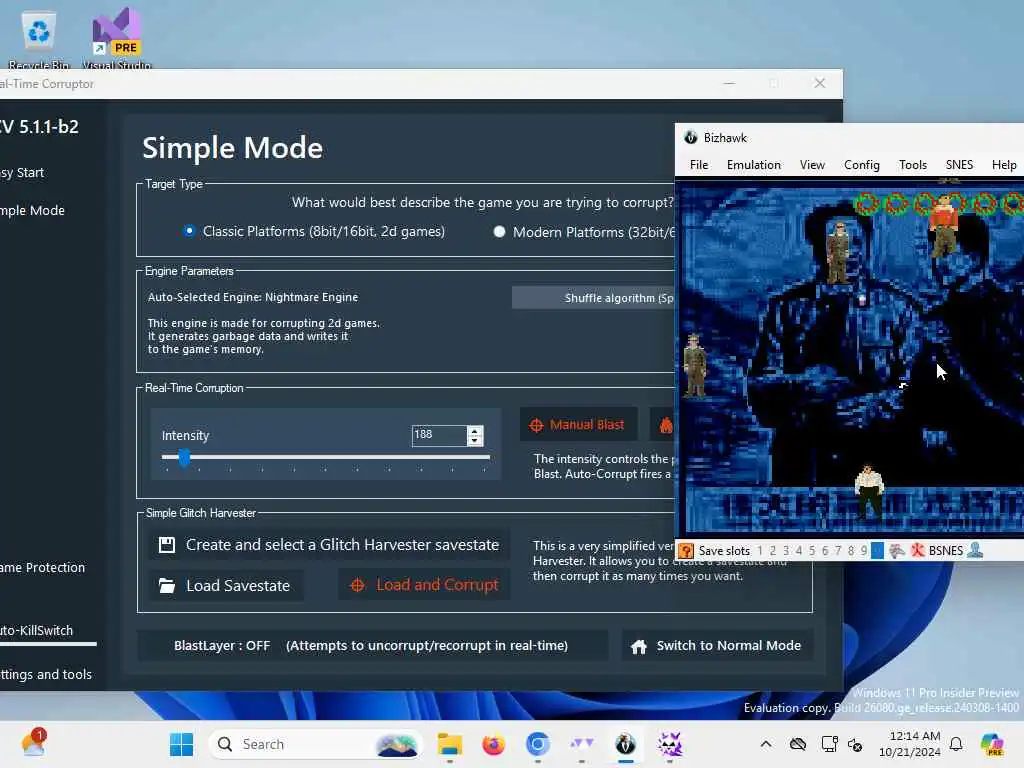Open the Game Protection sidebar section
Viewport: 1024px width, 768px height.
(42, 568)
